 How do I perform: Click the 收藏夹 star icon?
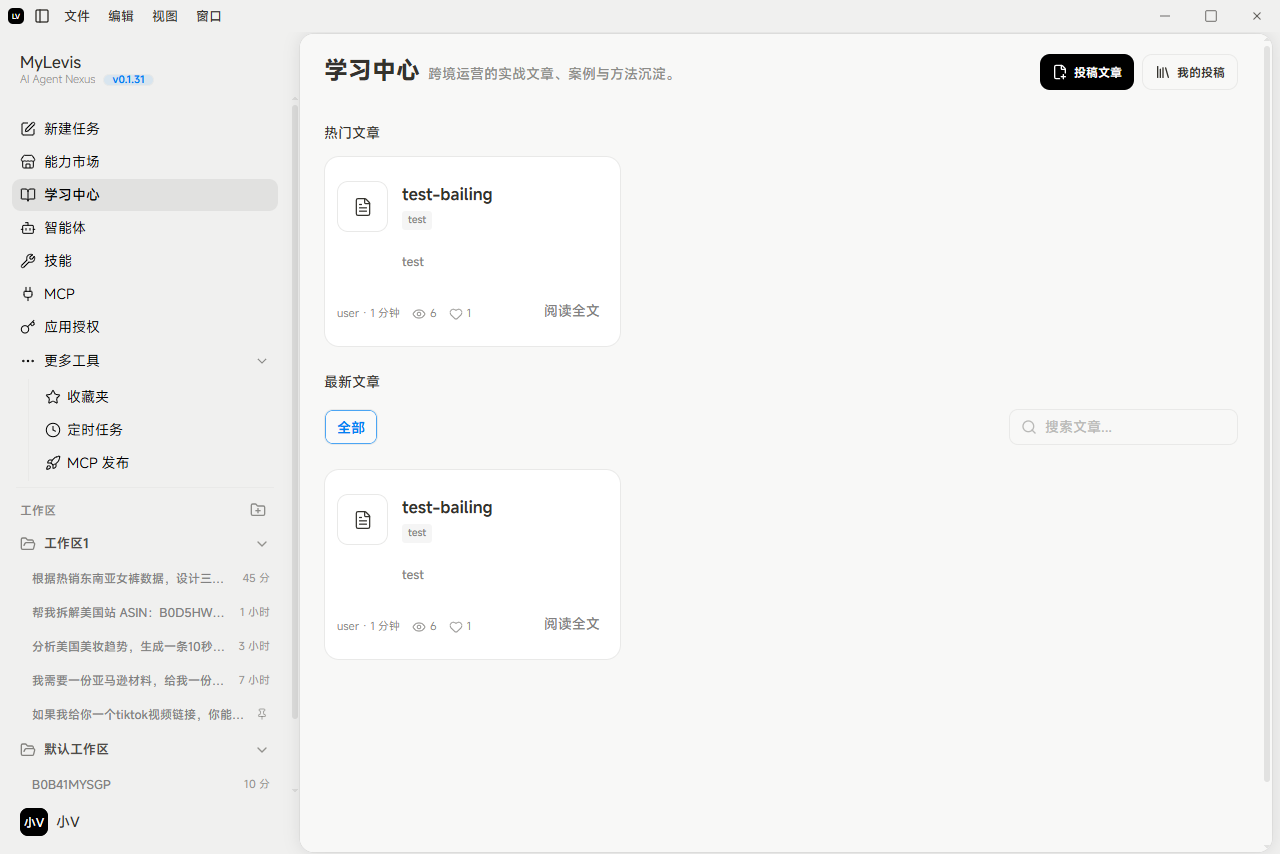(x=53, y=397)
